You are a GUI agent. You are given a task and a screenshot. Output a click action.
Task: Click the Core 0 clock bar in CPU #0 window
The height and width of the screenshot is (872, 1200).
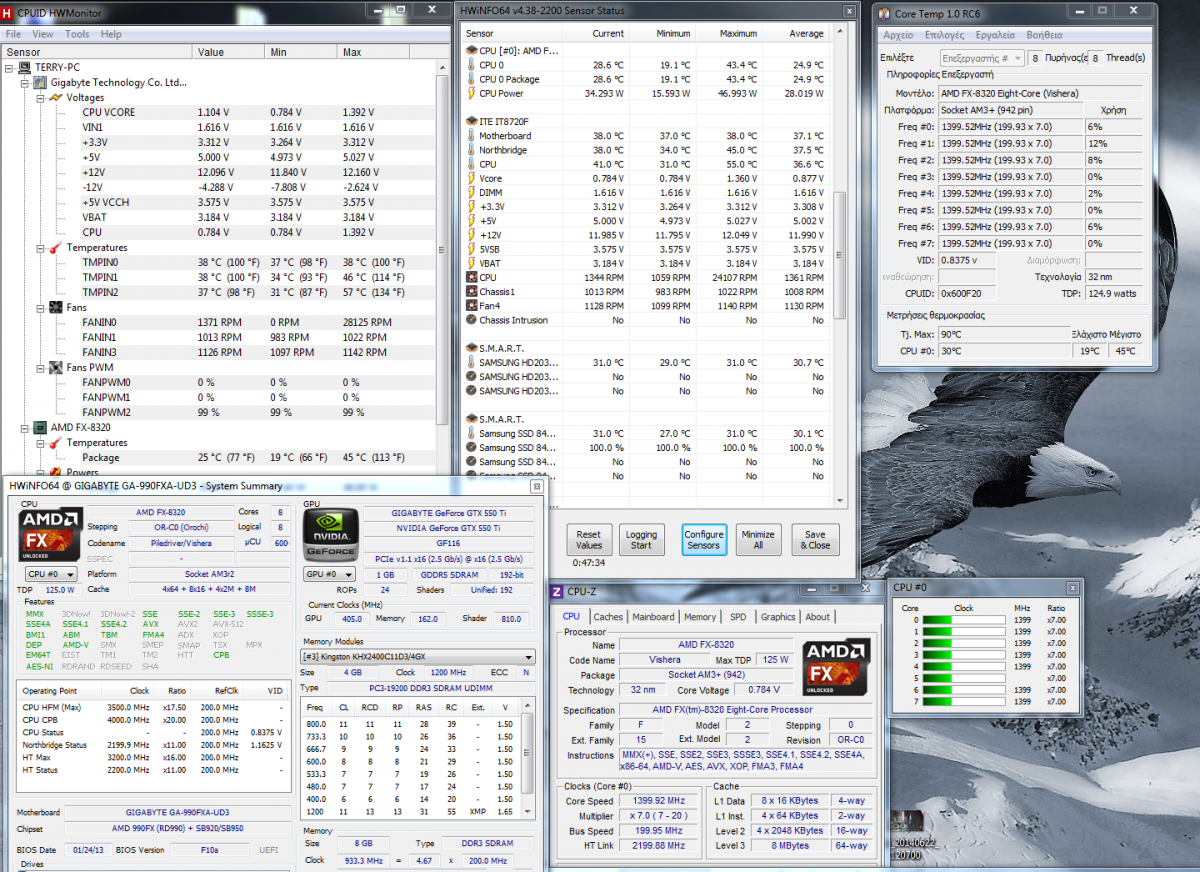click(963, 620)
